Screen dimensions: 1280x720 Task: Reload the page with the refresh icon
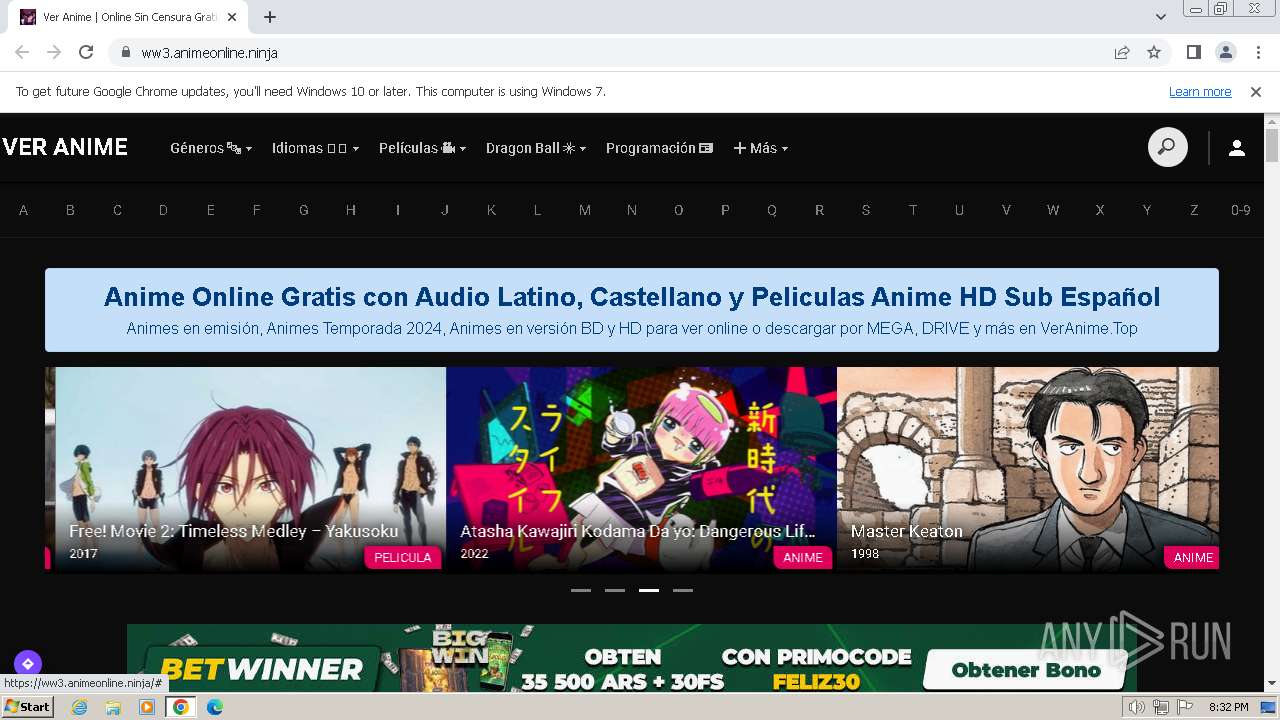[86, 52]
